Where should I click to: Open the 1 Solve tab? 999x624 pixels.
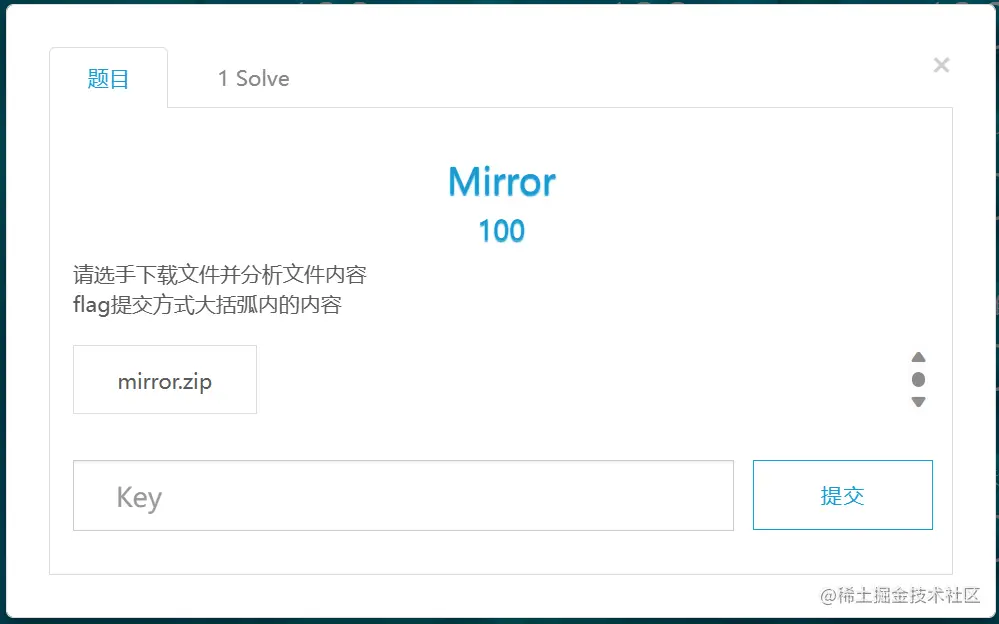point(253,78)
